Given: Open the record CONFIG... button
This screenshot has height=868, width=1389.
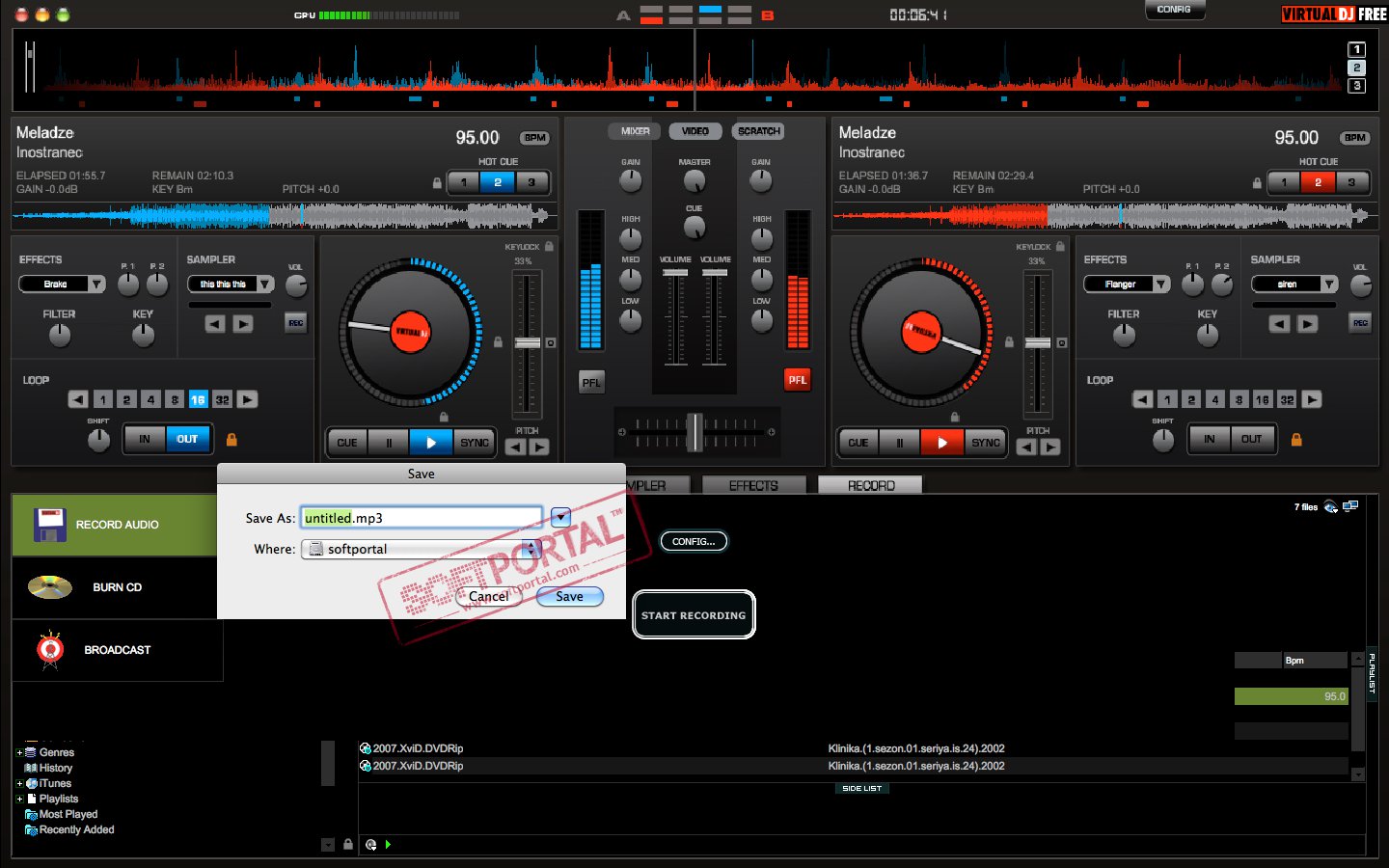Looking at the screenshot, I should [x=694, y=542].
